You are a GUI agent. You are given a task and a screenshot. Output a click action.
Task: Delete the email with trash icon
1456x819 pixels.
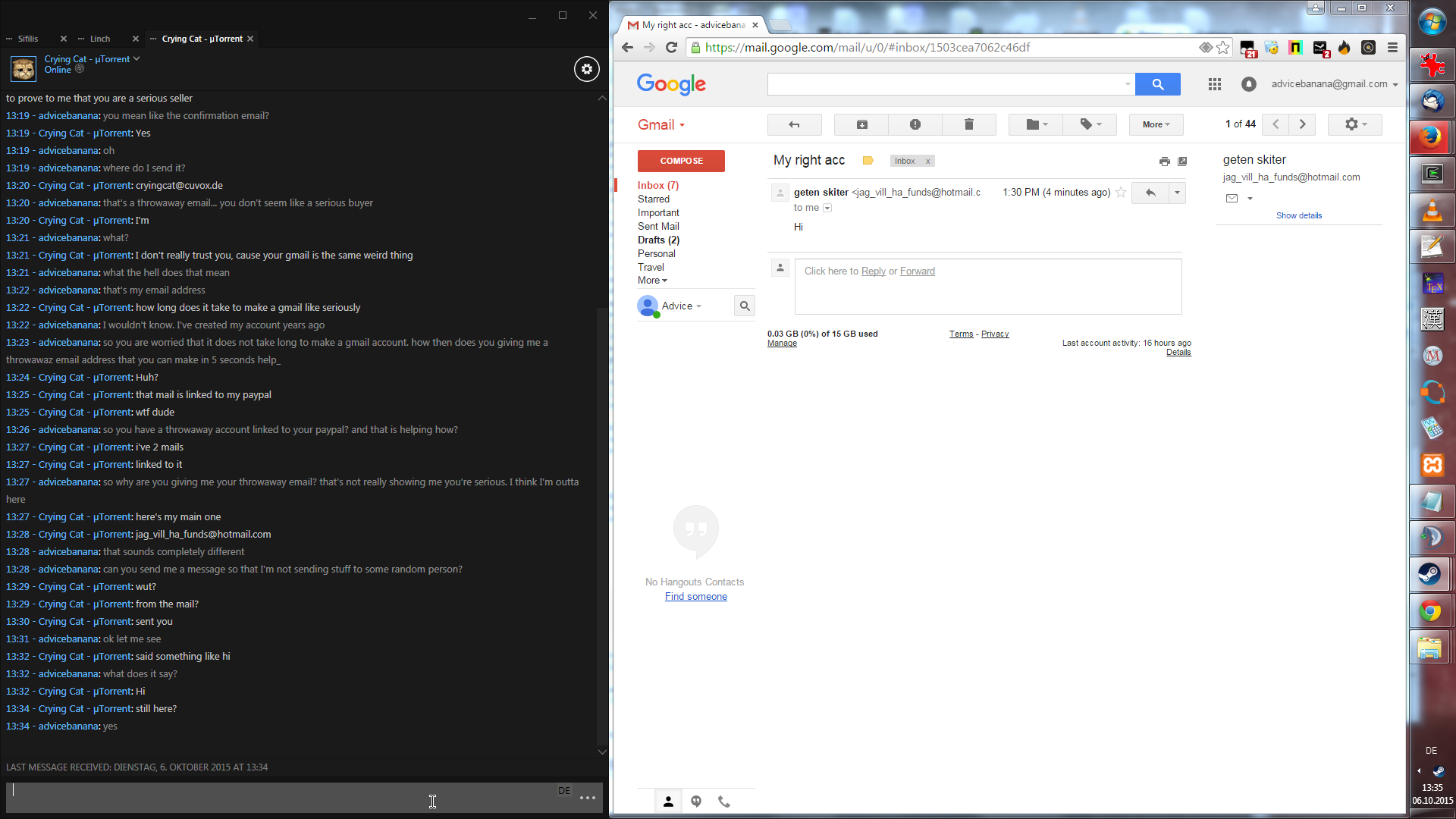pyautogui.click(x=968, y=124)
